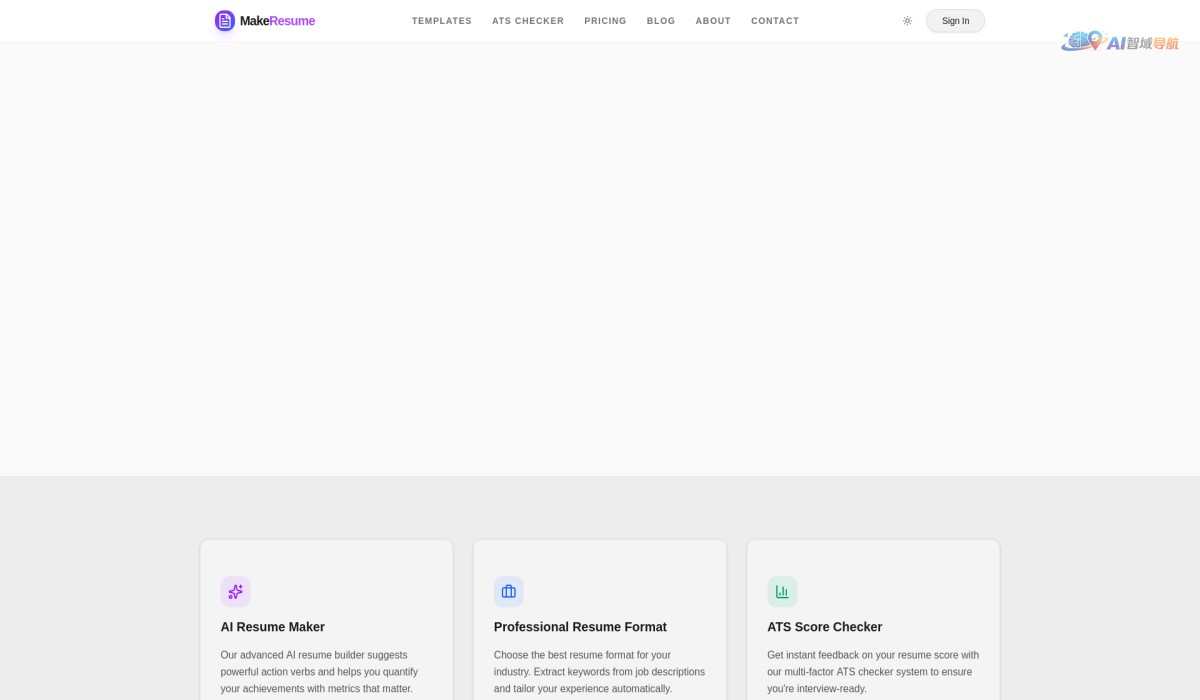Click the ATS Score Checker bar chart icon
1200x700 pixels.
click(x=782, y=592)
